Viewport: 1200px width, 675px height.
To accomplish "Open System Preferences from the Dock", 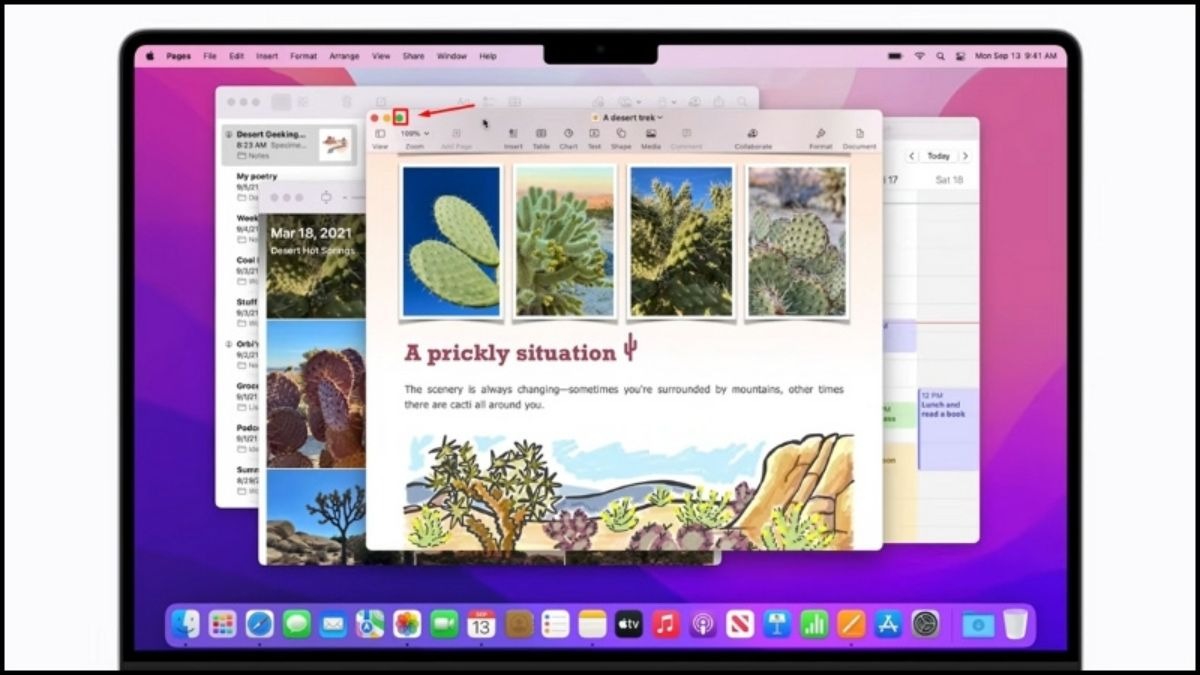I will pos(925,624).
